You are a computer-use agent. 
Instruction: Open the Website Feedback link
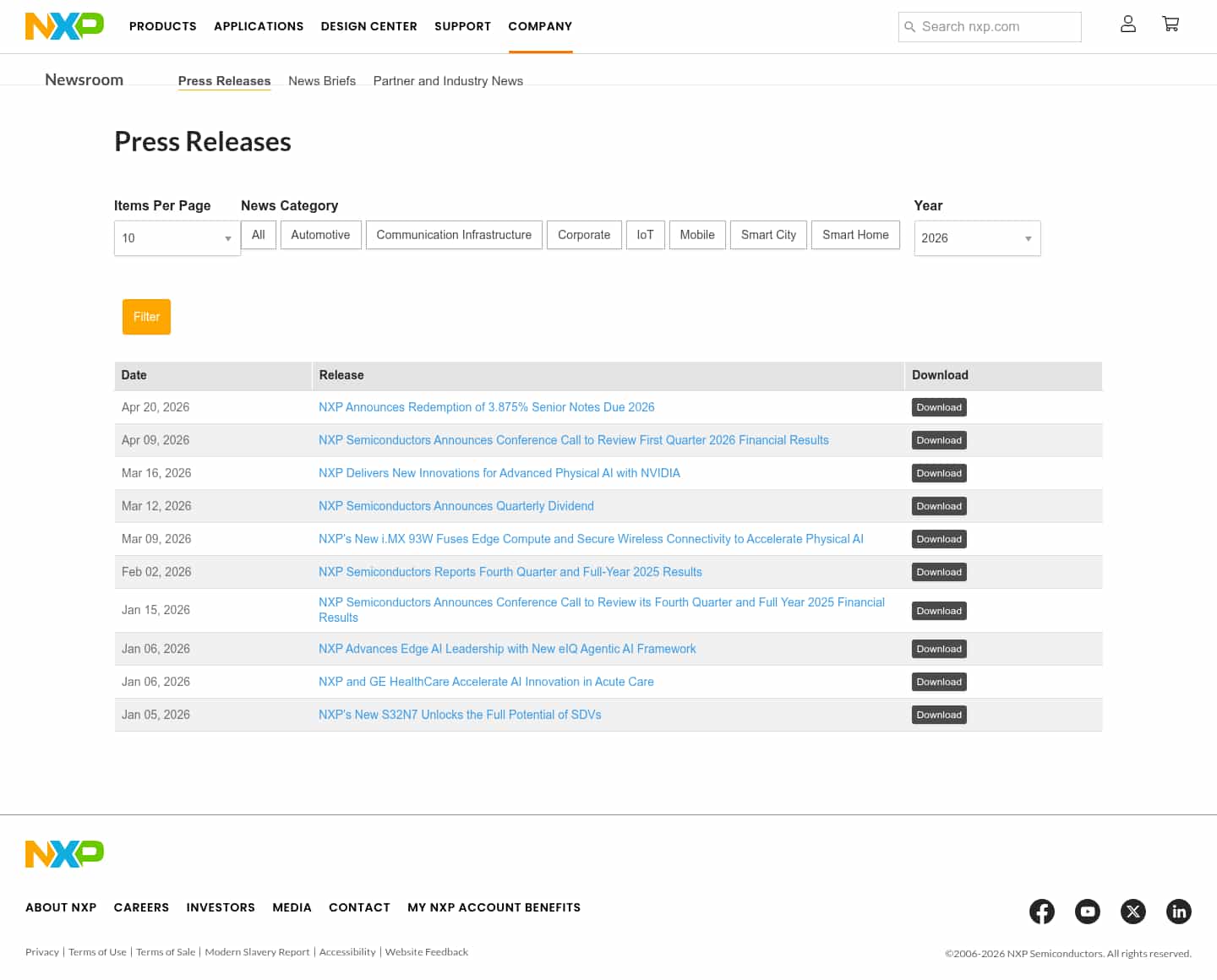tap(427, 952)
